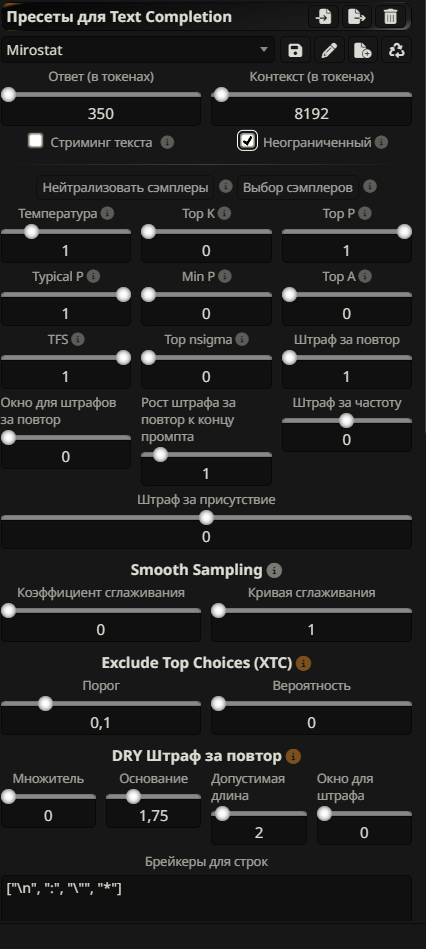Click the Нейтрализовать сэмплеры button
The image size is (426, 949).
125,188
